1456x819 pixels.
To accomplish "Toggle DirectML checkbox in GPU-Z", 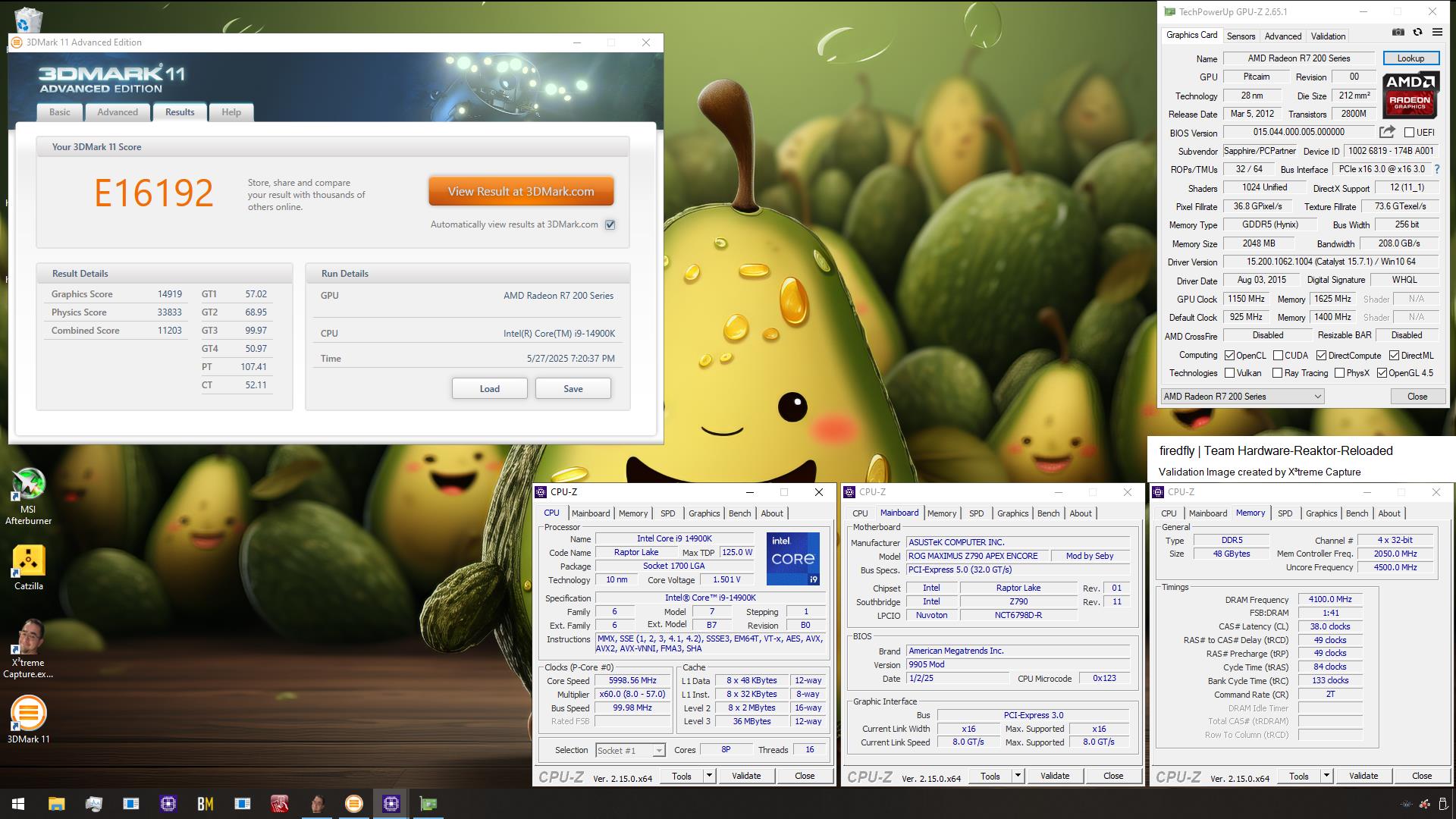I will point(1394,356).
